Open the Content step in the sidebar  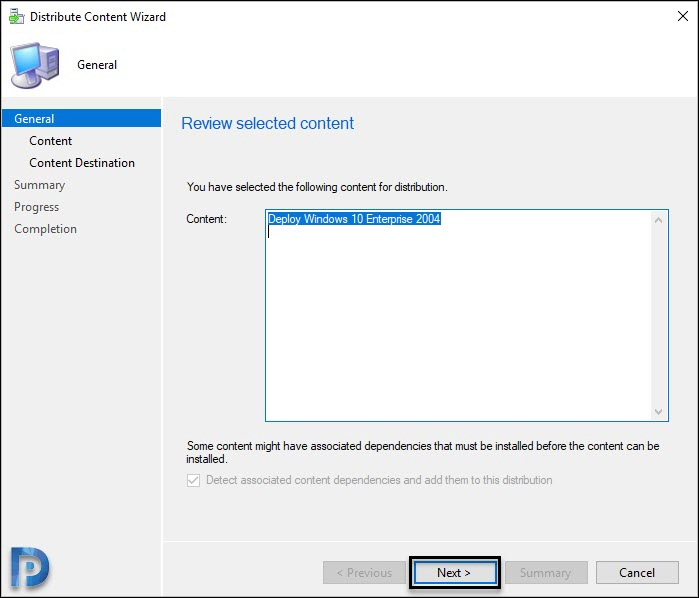point(50,141)
